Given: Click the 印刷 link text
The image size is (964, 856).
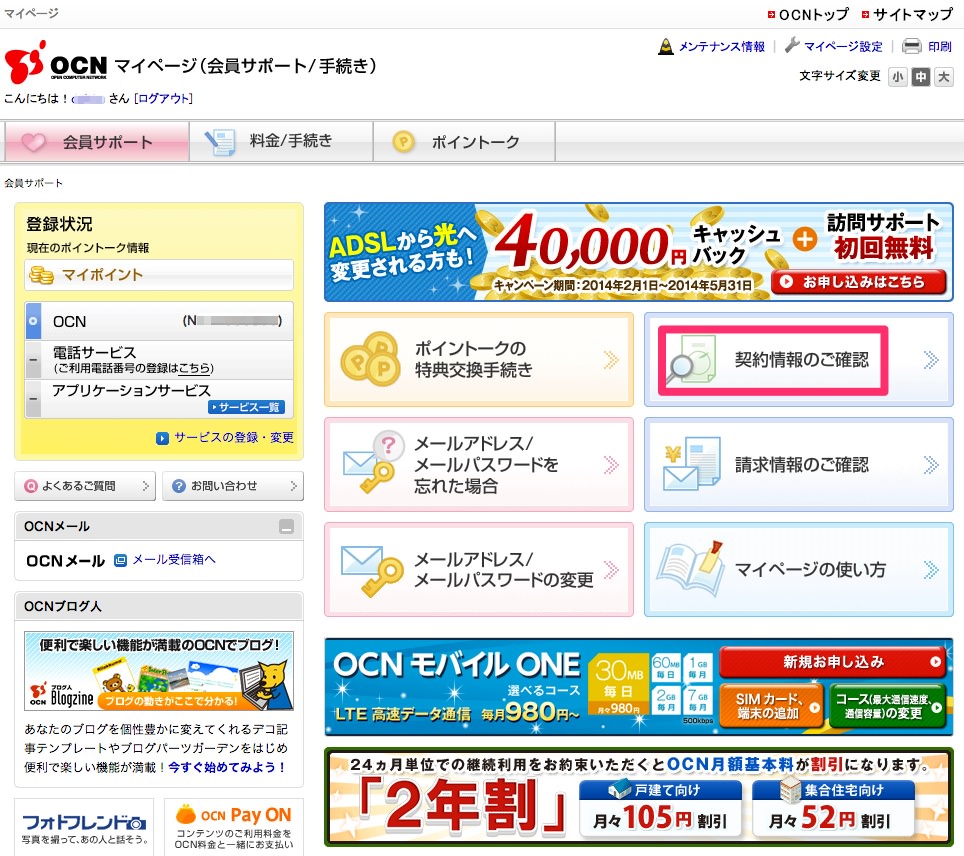Looking at the screenshot, I should [939, 46].
